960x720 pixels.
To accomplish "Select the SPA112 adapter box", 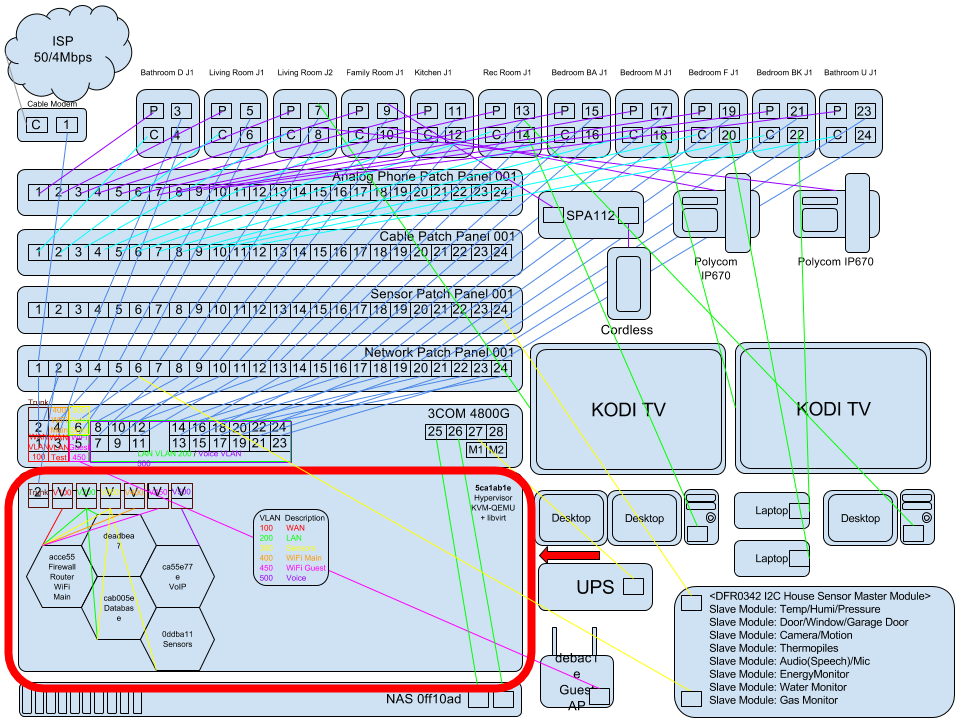I will click(590, 215).
